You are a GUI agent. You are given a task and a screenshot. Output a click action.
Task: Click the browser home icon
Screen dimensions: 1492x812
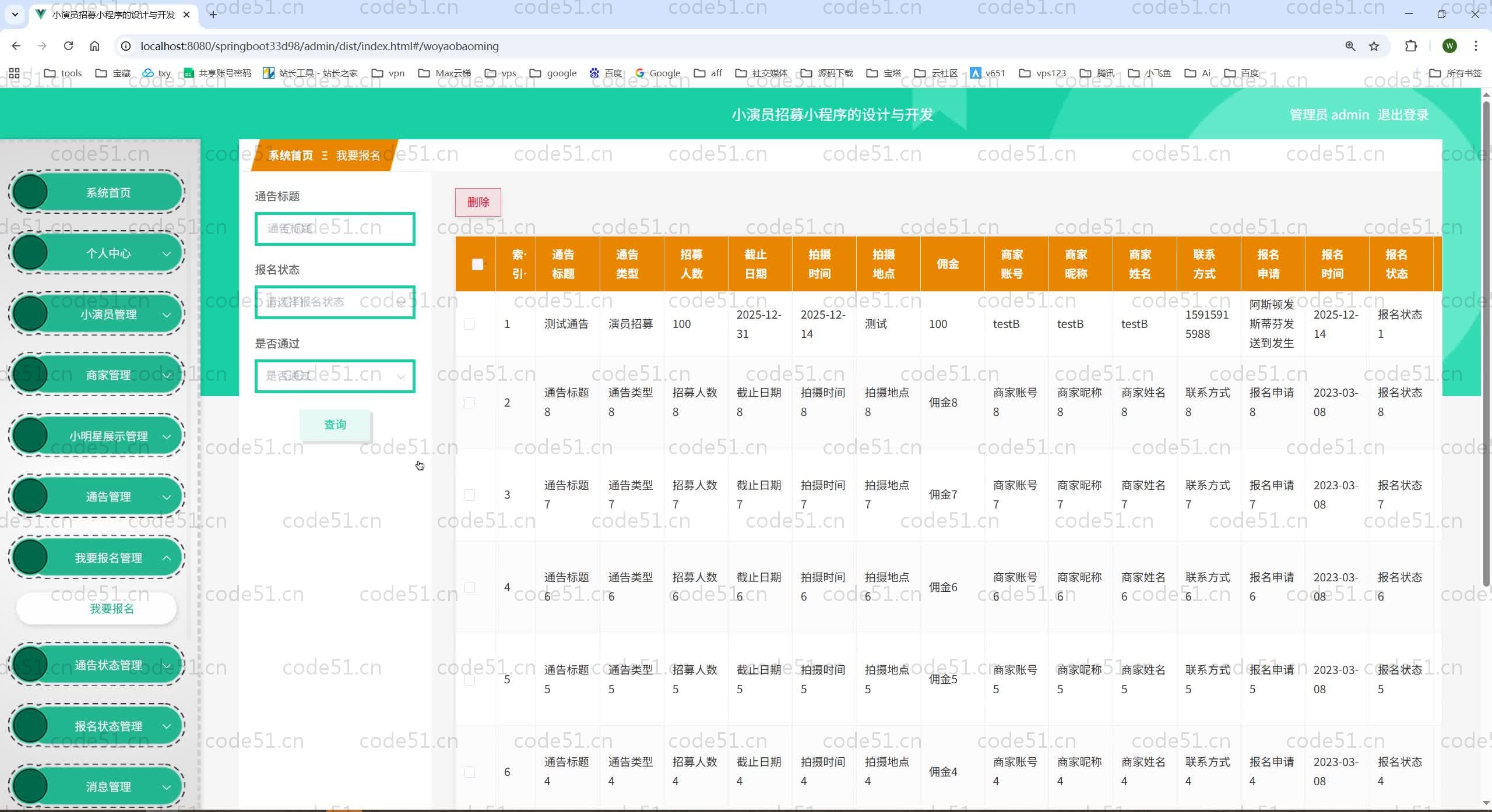94,46
